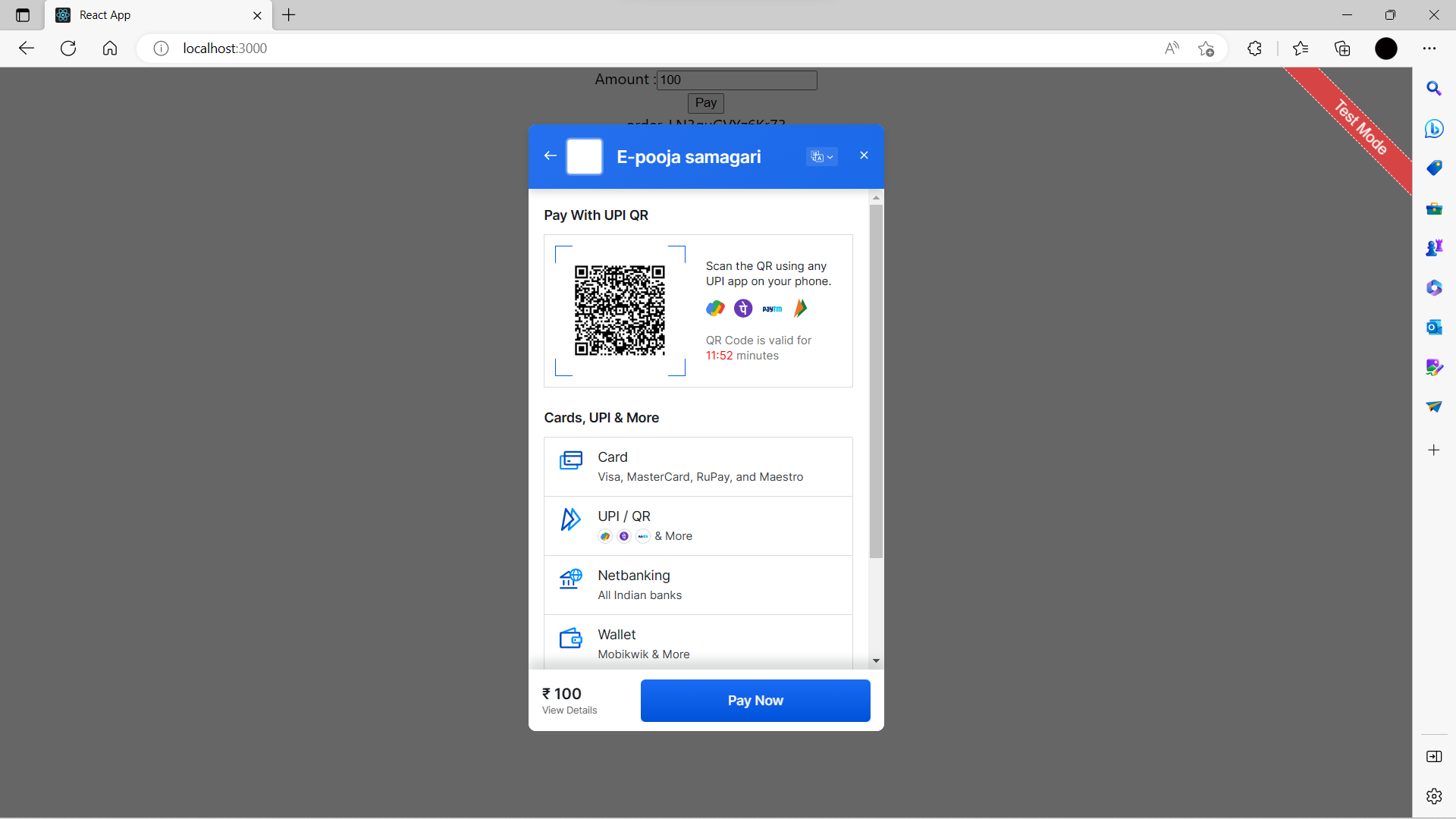Click the Google Pay icon near QR
Screen dimensions: 1456x819
click(715, 309)
